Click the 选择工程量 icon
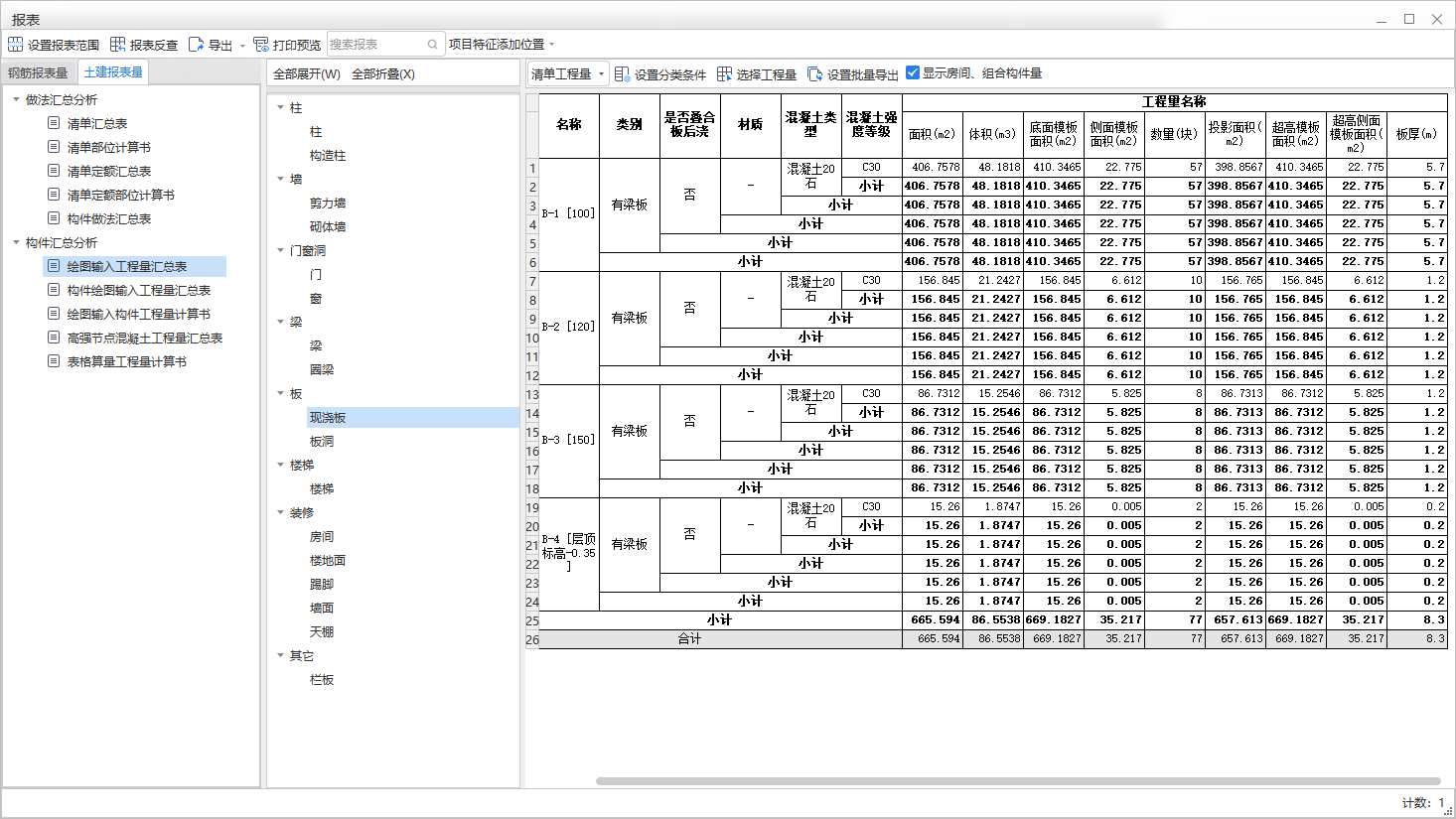The height and width of the screenshot is (819, 1456). coord(724,74)
